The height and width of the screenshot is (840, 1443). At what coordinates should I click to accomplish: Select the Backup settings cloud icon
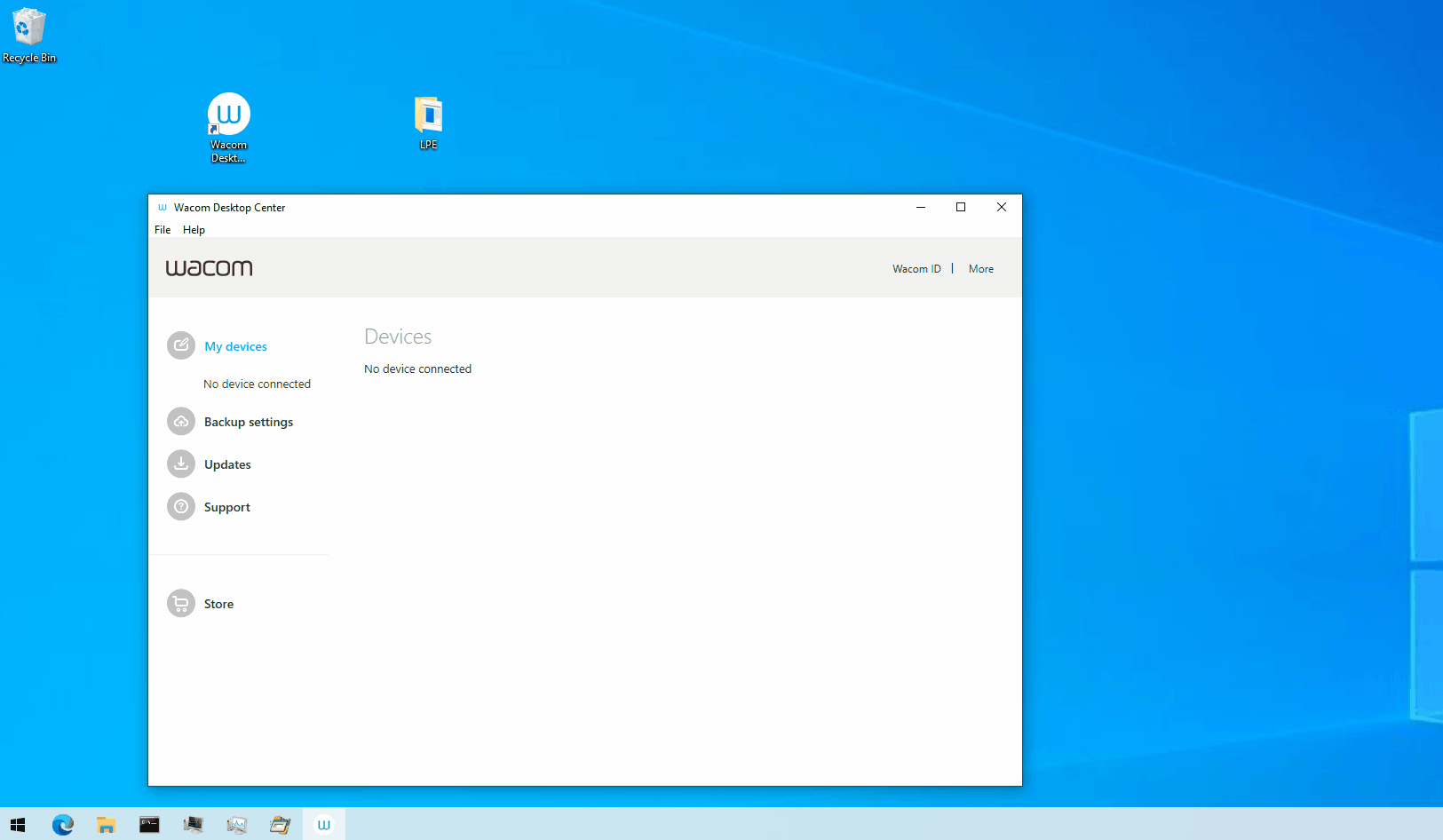coord(181,421)
